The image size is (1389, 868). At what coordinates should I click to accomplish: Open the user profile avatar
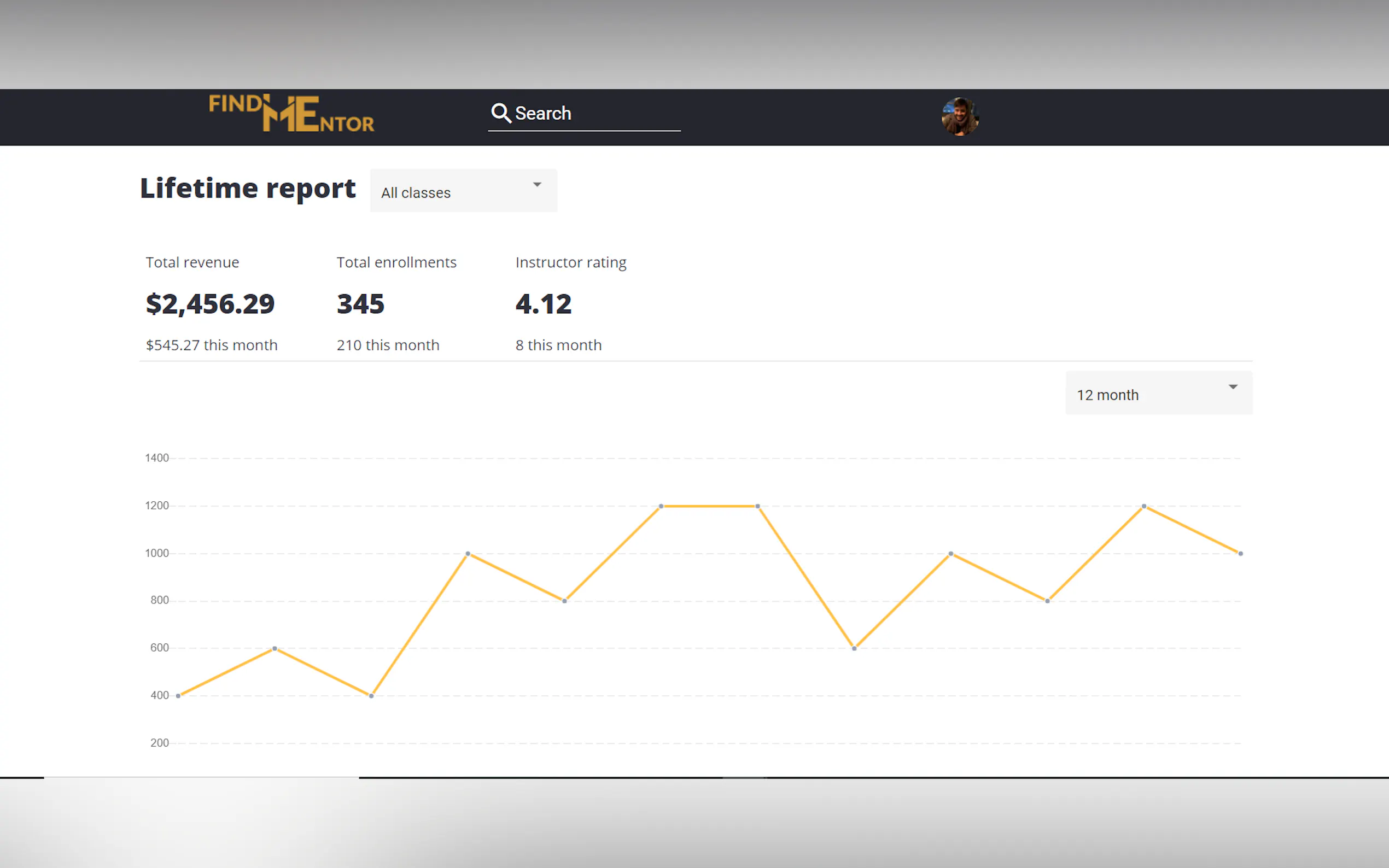pos(960,116)
